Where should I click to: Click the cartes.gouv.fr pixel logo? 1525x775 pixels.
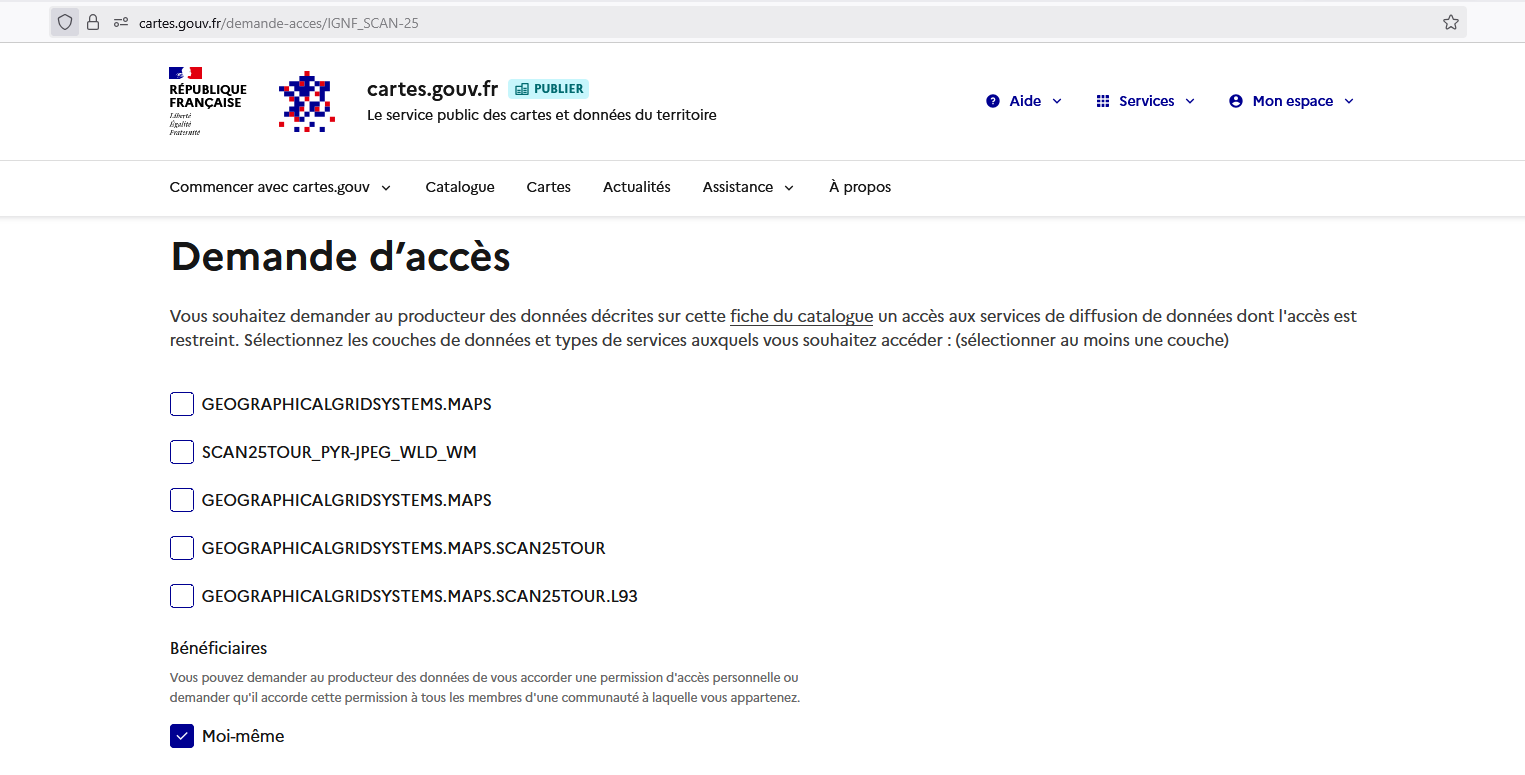tap(307, 101)
